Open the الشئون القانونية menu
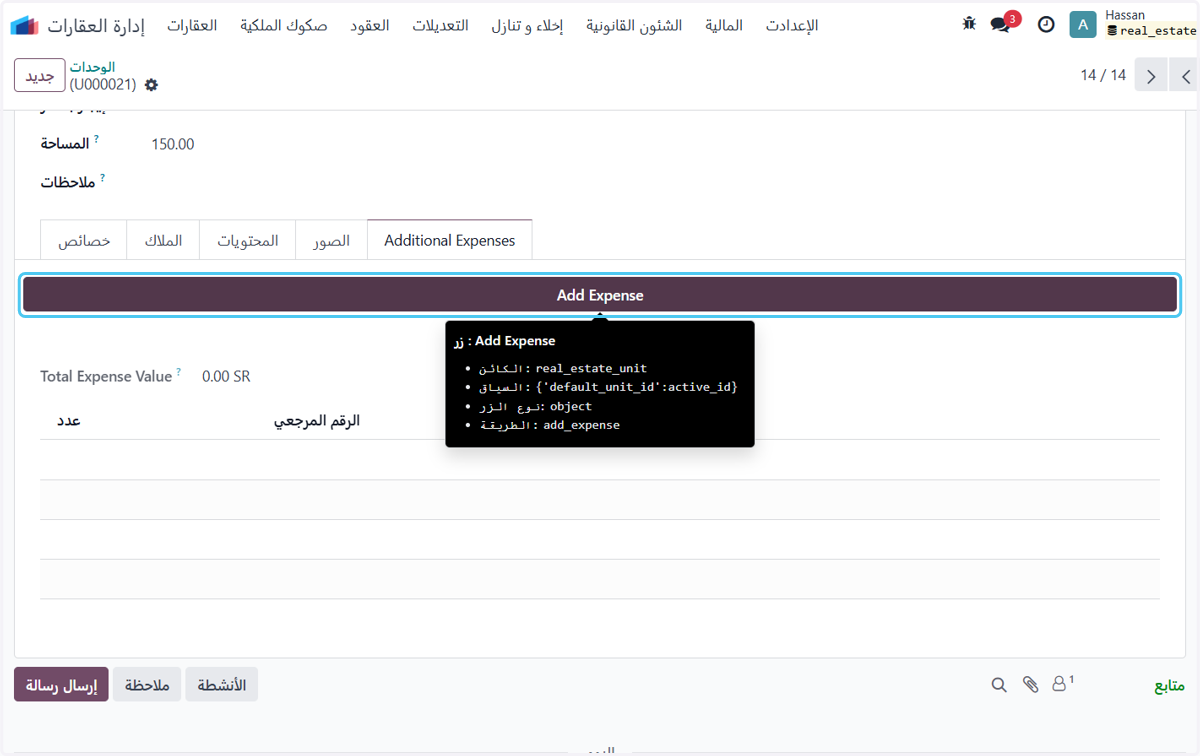 coord(634,25)
